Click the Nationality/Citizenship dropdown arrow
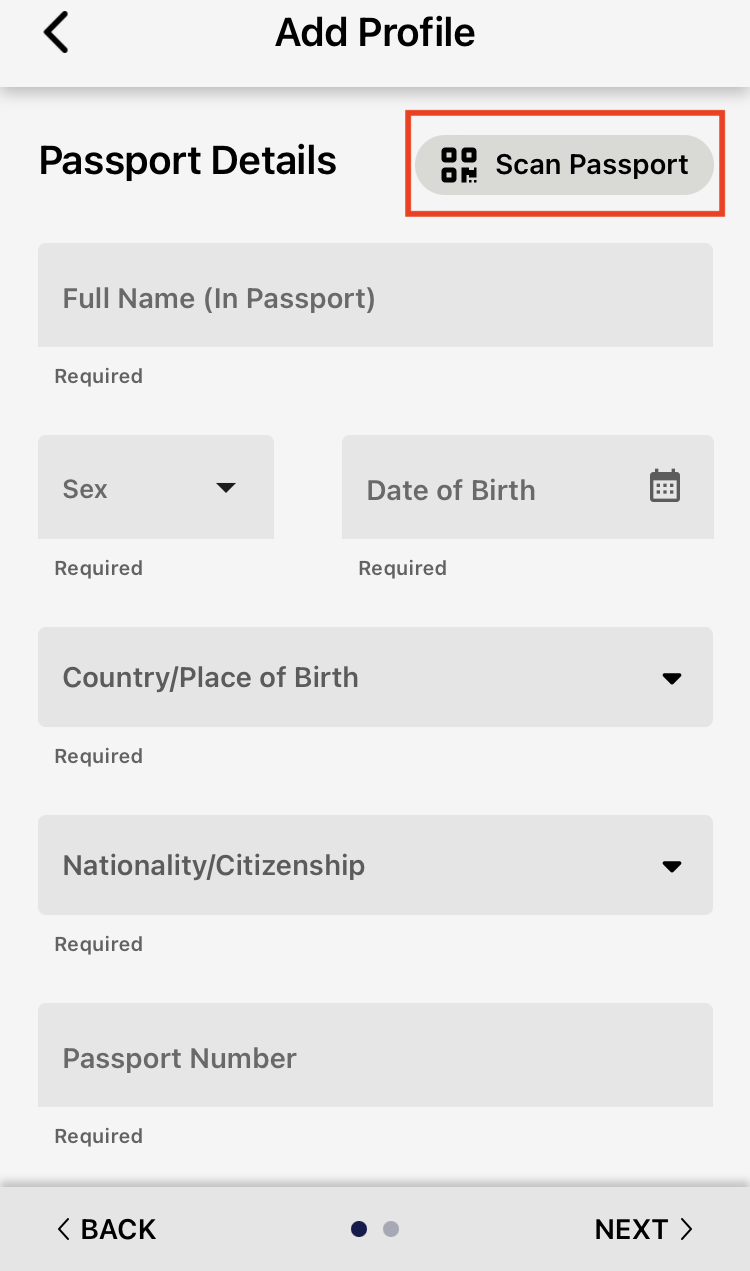750x1271 pixels. click(672, 866)
